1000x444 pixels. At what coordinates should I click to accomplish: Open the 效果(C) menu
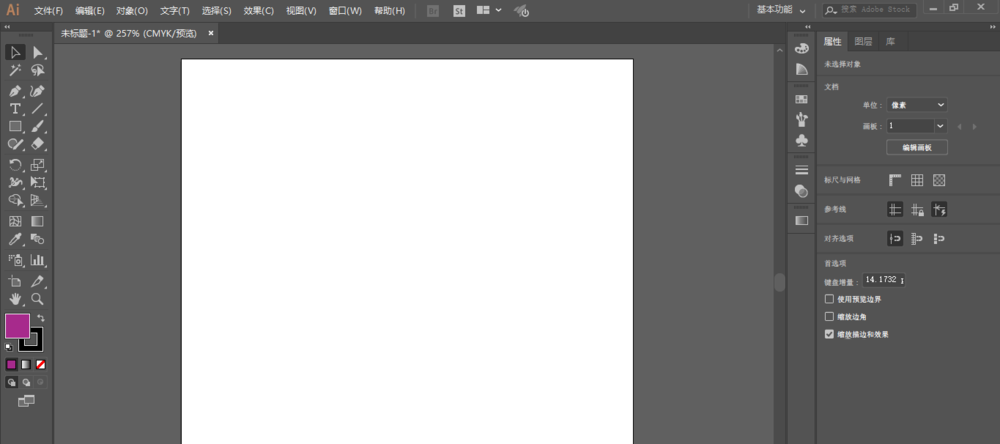(x=259, y=11)
